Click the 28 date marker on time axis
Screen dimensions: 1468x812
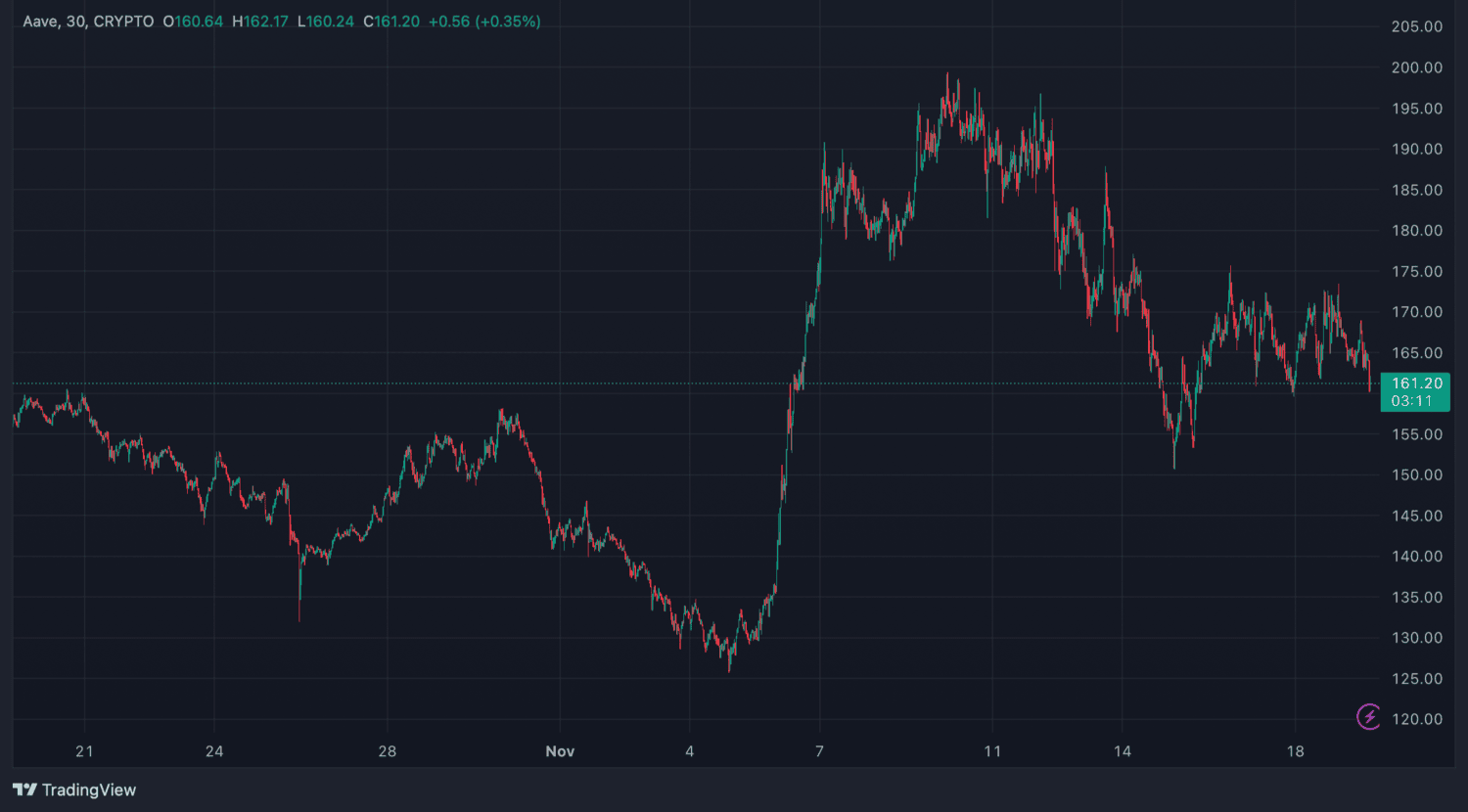click(x=388, y=751)
